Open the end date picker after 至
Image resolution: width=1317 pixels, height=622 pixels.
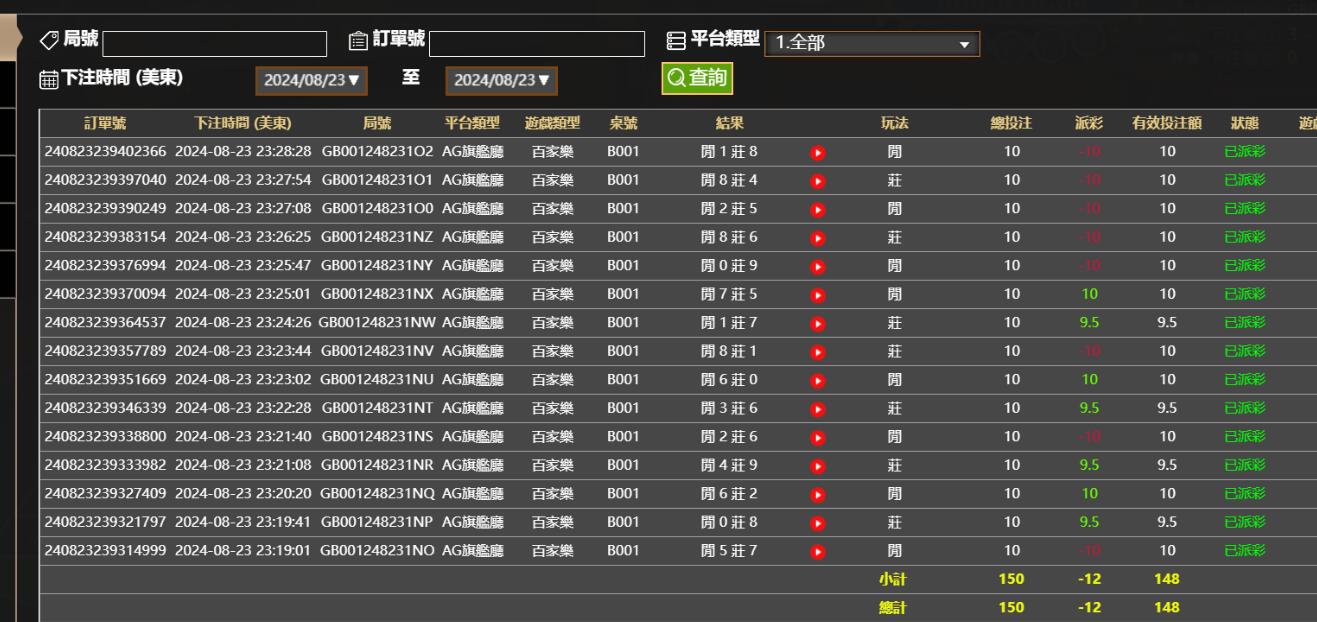[503, 79]
